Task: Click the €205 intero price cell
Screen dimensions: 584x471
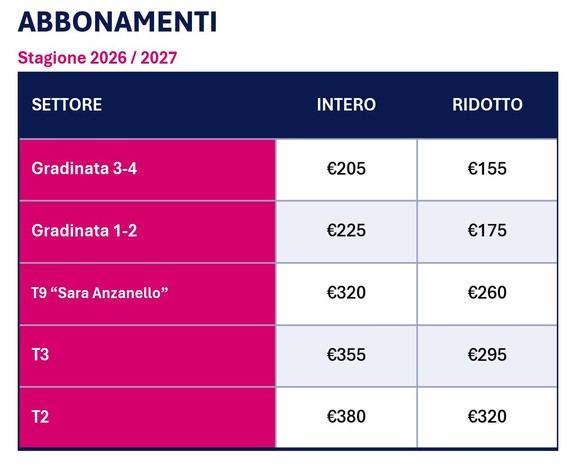Action: [346, 169]
